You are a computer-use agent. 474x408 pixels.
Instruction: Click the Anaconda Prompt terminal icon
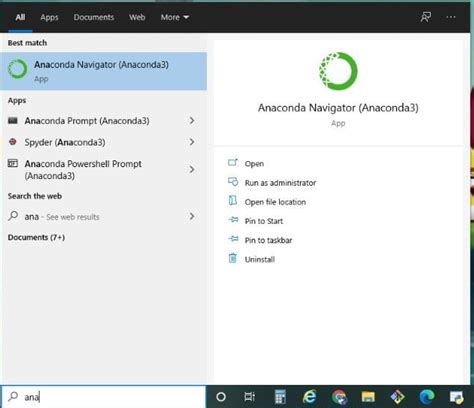(x=13, y=120)
